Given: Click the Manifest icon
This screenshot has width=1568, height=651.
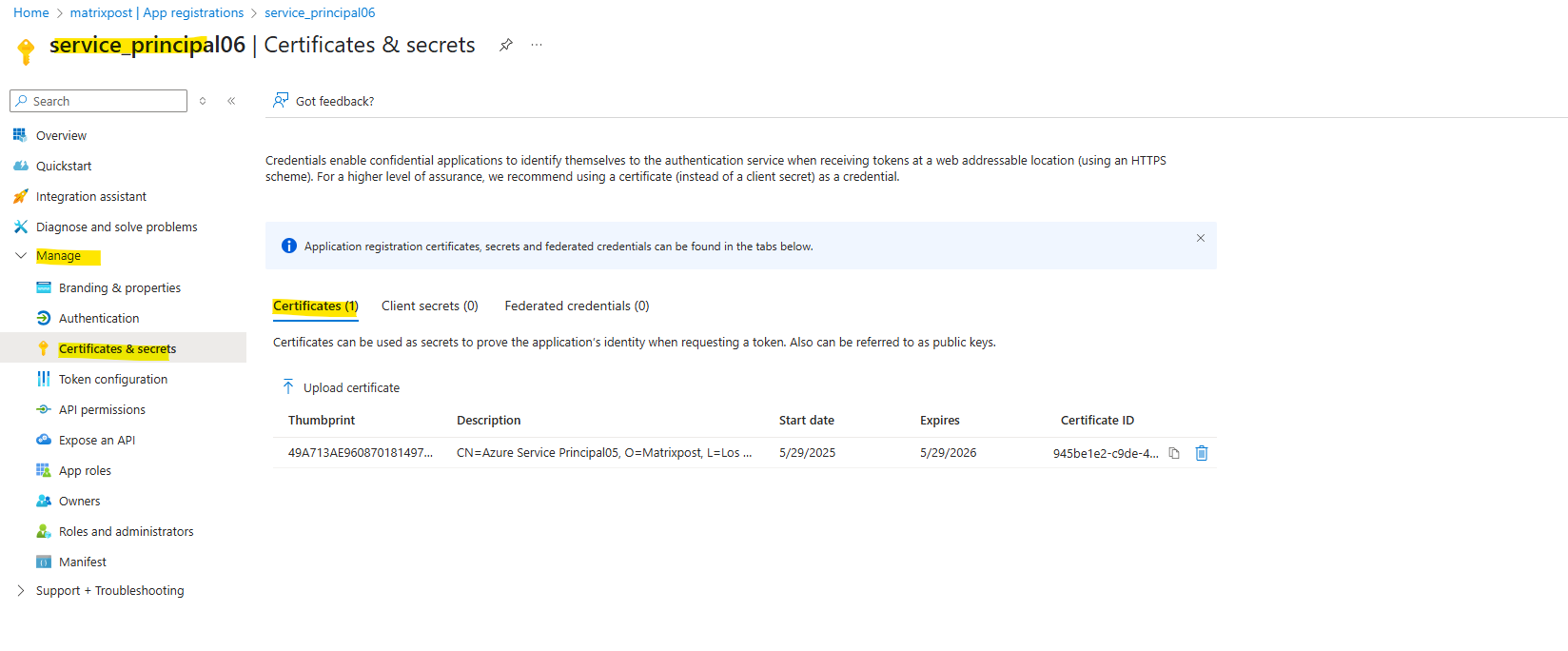Looking at the screenshot, I should [44, 562].
